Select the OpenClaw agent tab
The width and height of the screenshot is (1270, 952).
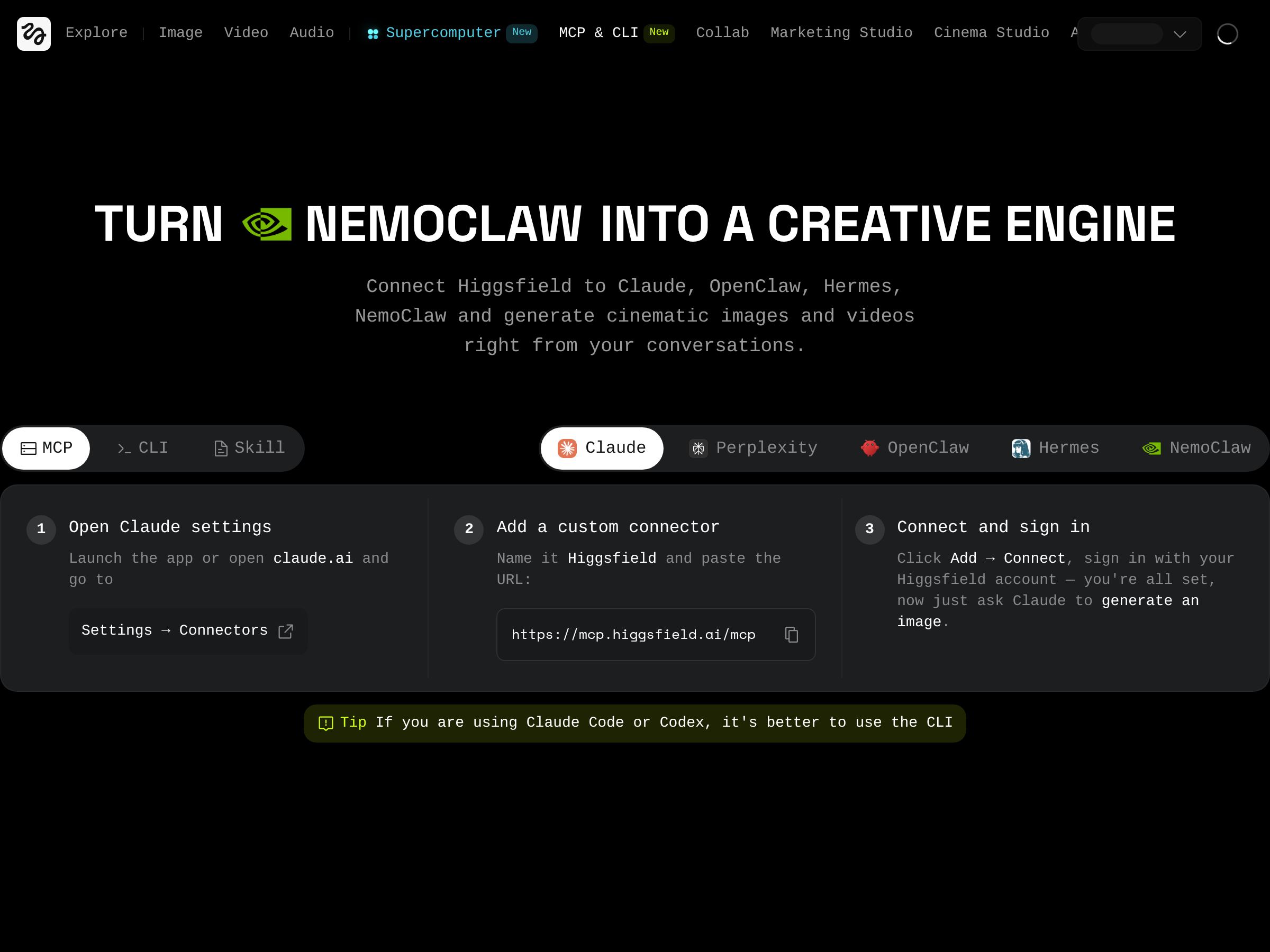pos(914,448)
